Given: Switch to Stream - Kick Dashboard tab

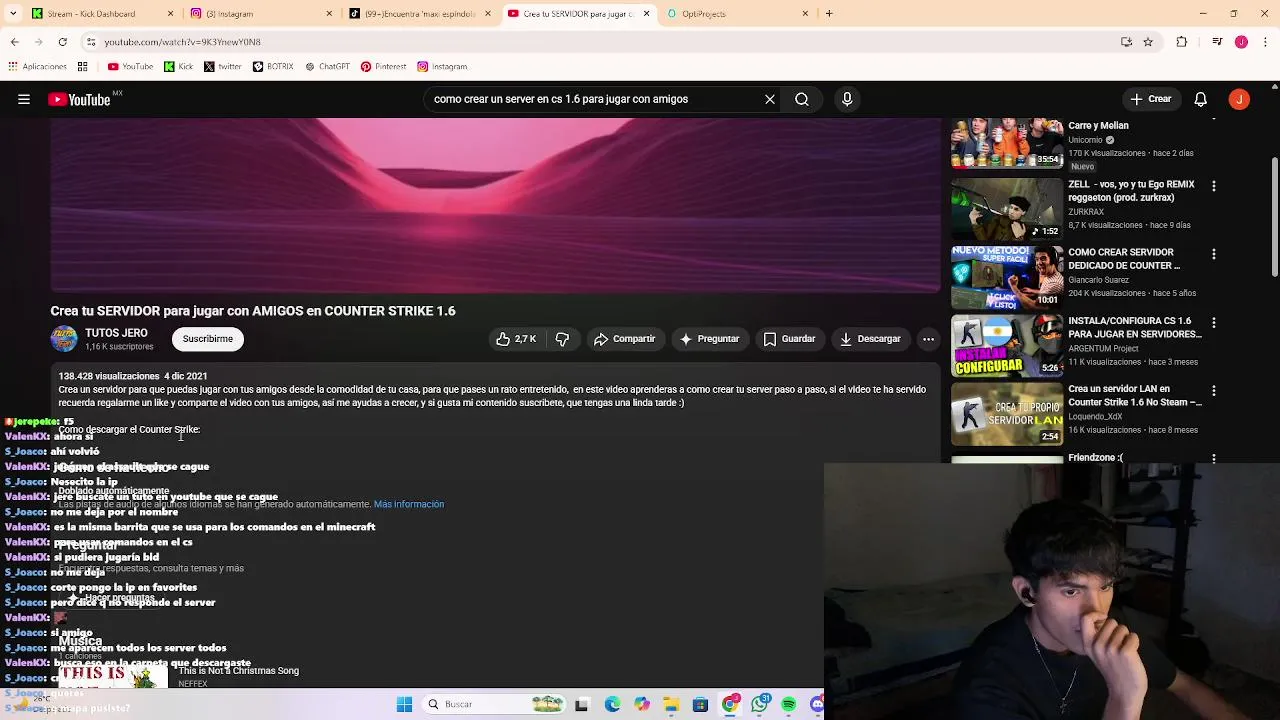Looking at the screenshot, I should coord(103,14).
